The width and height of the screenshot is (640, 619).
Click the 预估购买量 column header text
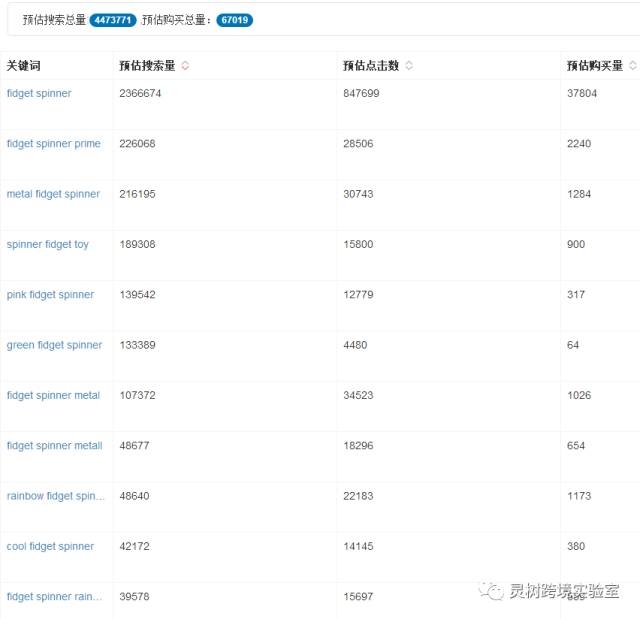coord(595,65)
